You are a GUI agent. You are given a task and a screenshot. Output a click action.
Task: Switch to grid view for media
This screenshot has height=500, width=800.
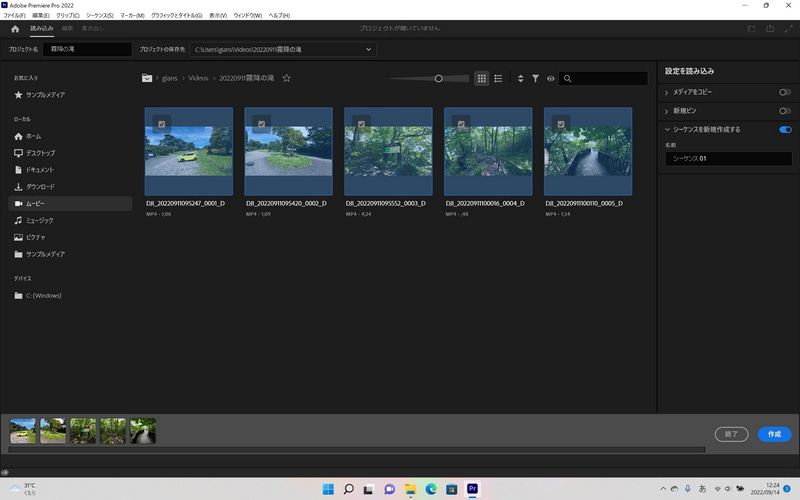(481, 78)
